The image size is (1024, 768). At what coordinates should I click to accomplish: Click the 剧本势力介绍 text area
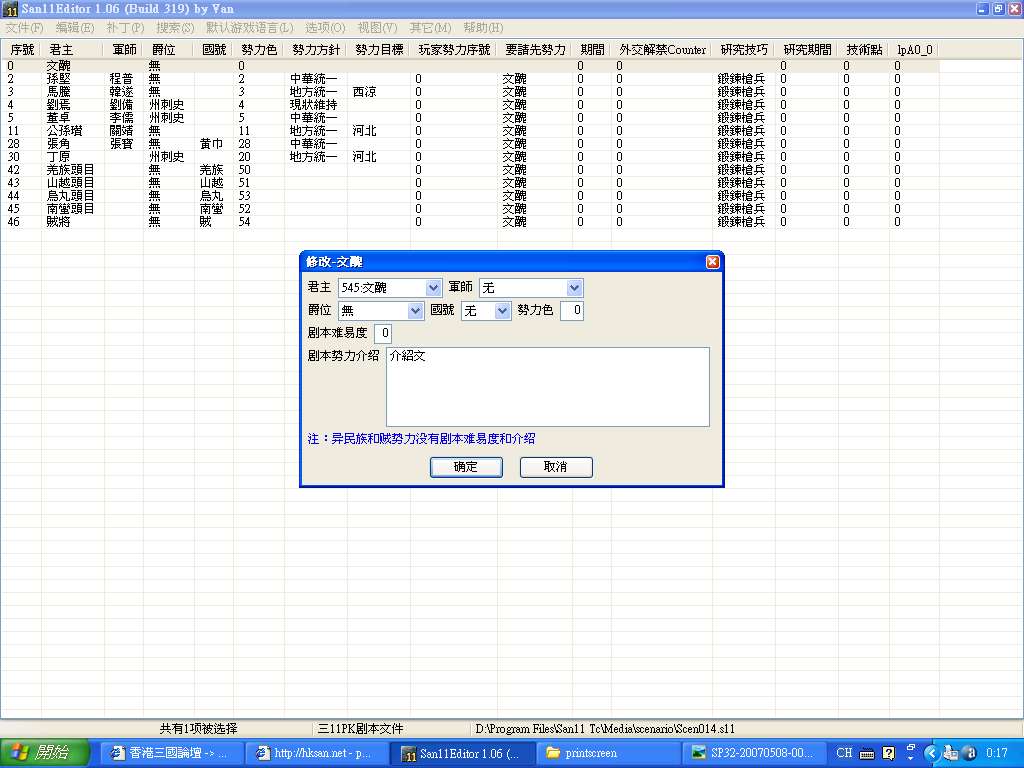click(548, 387)
